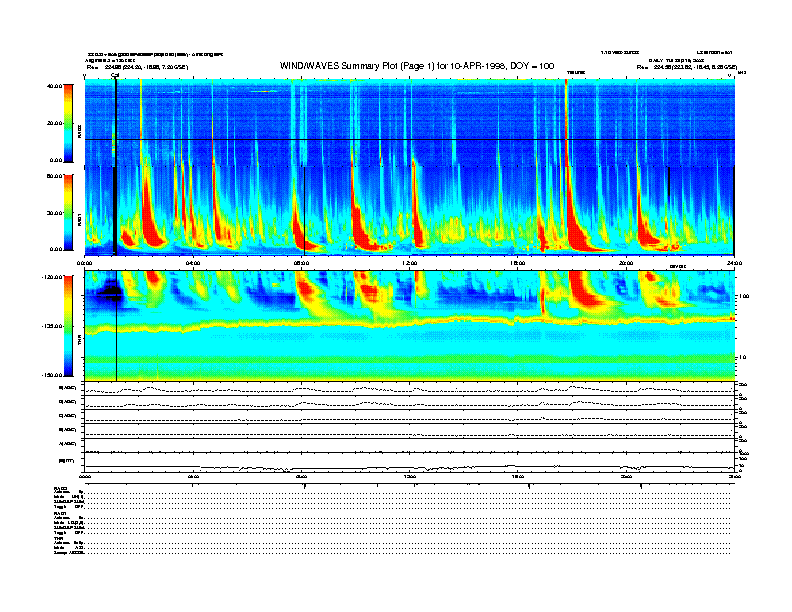Click the 100 label on TNR right axis

click(x=744, y=296)
